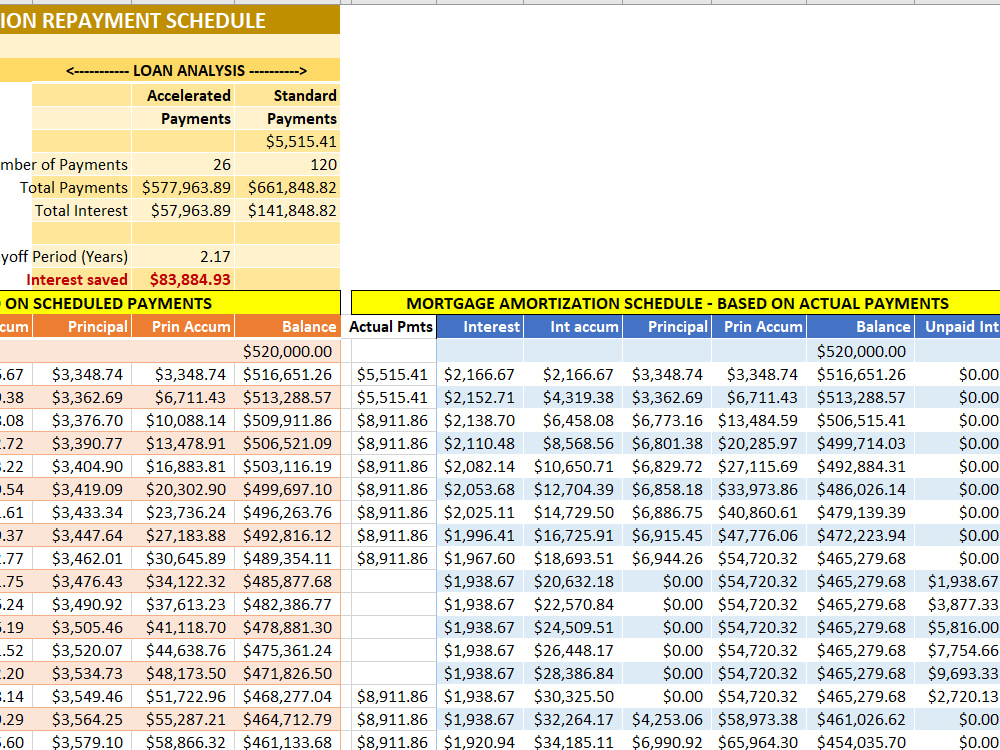Select unpaid interest cell $5,816.00

tap(958, 627)
